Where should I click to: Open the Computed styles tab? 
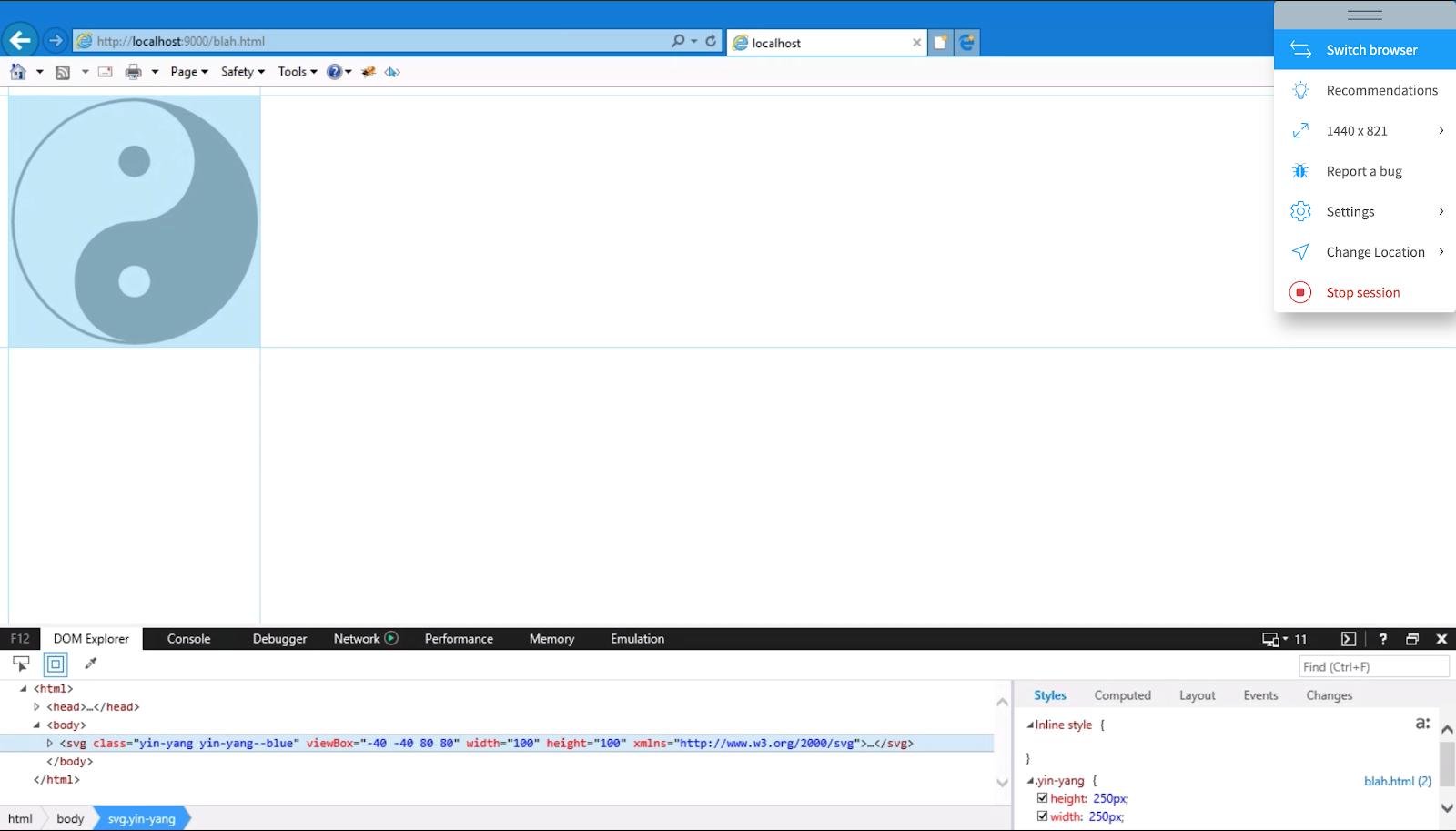coord(1122,695)
